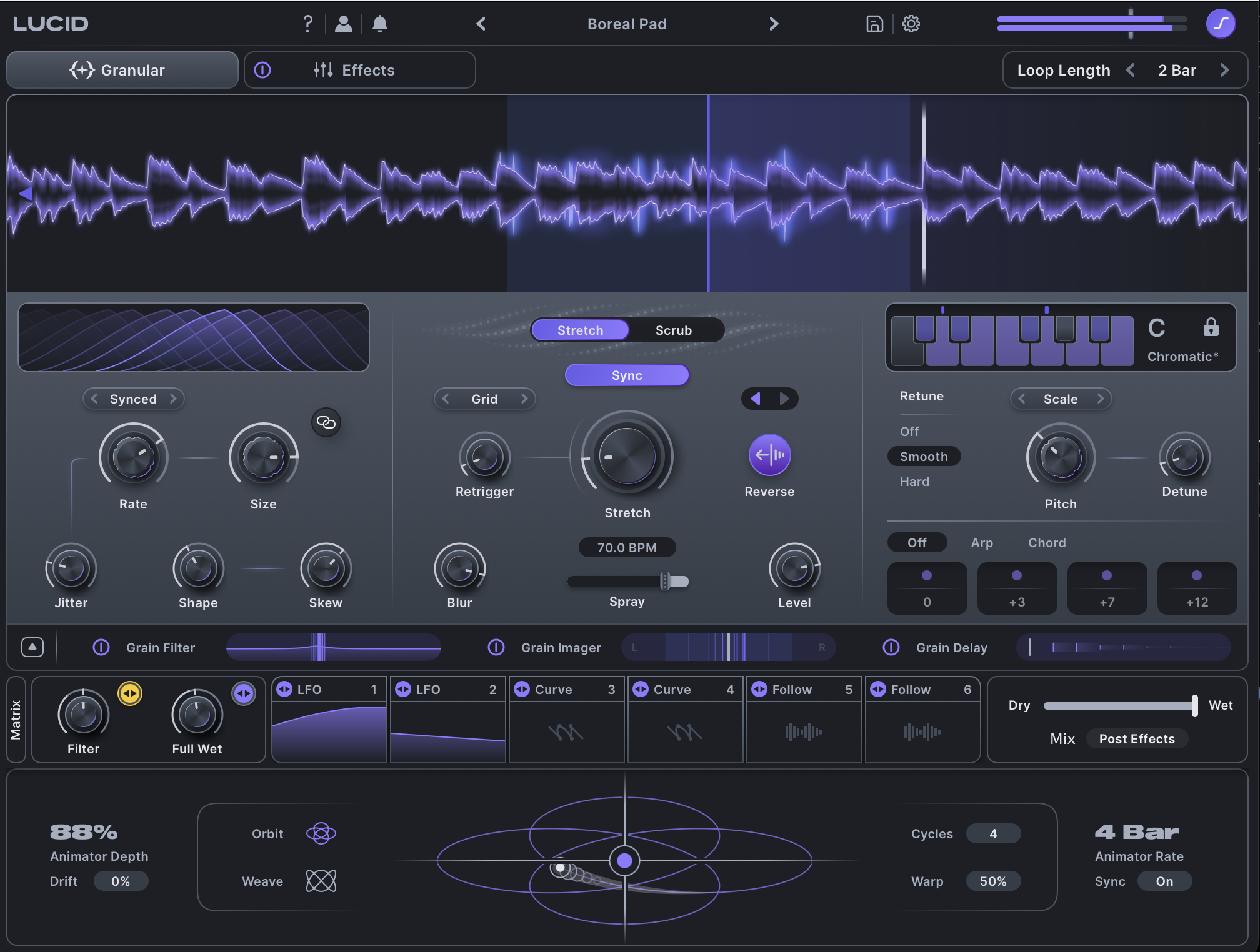Screen dimensions: 1260x952
Task: Click left chevron of Synced selector
Action: point(94,399)
